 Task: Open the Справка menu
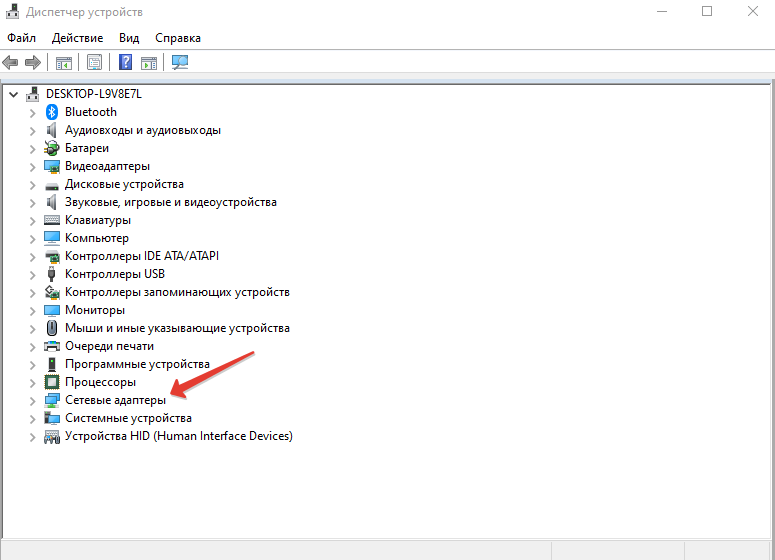click(178, 38)
